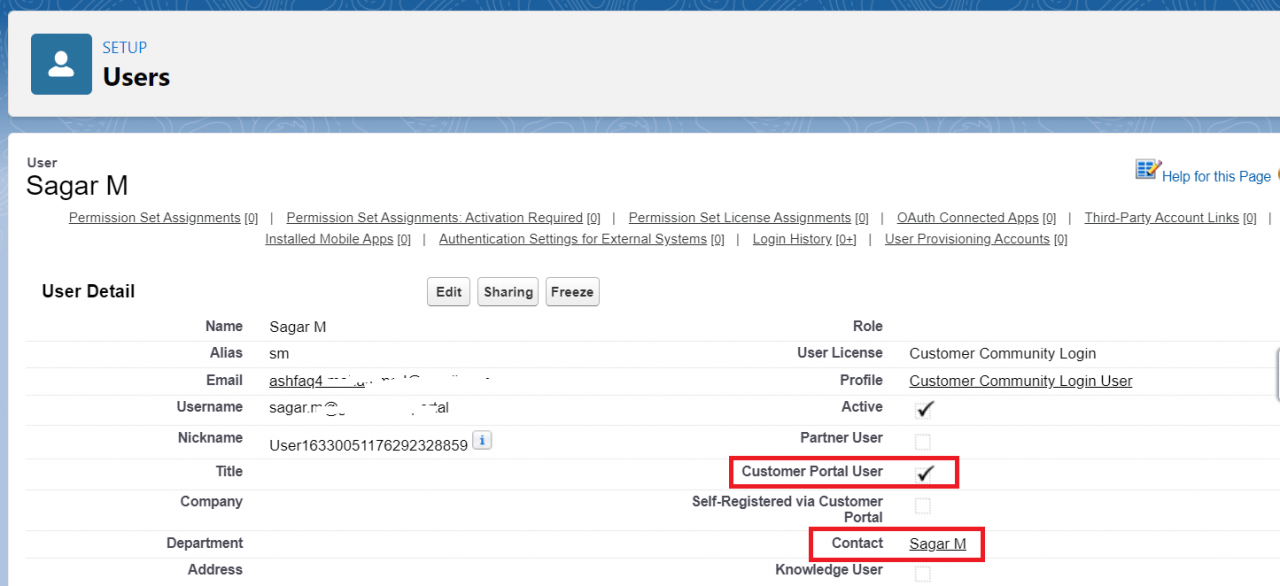Check Self-Registered via Customer Portal
Screen dimensions: 1280x586
pos(922,505)
